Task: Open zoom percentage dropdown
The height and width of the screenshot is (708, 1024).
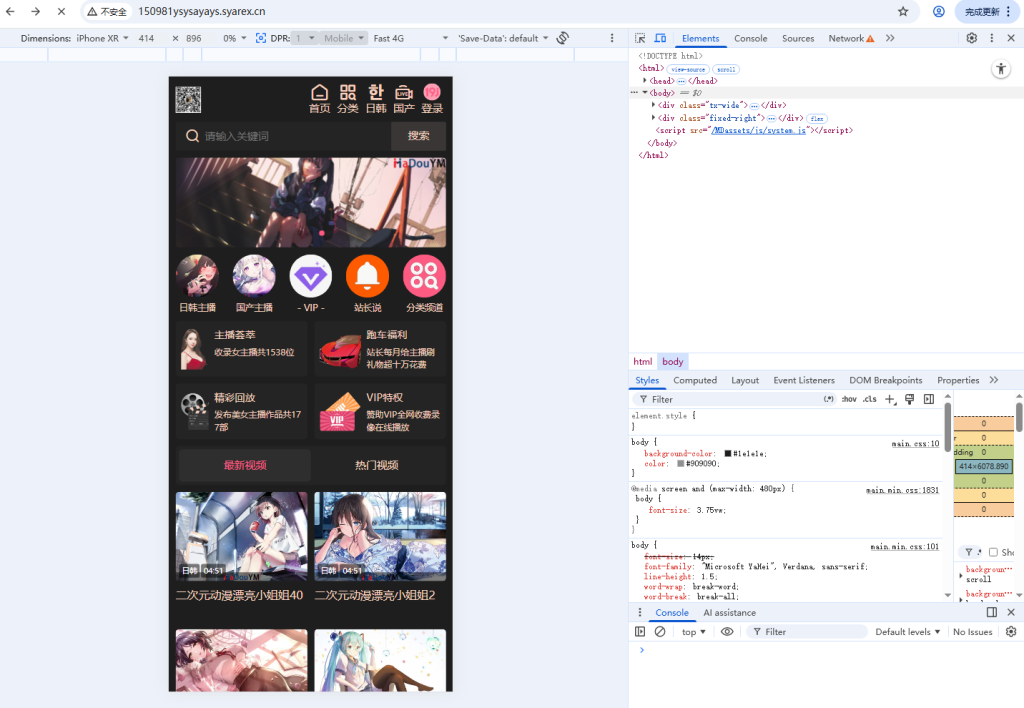Action: 234,38
